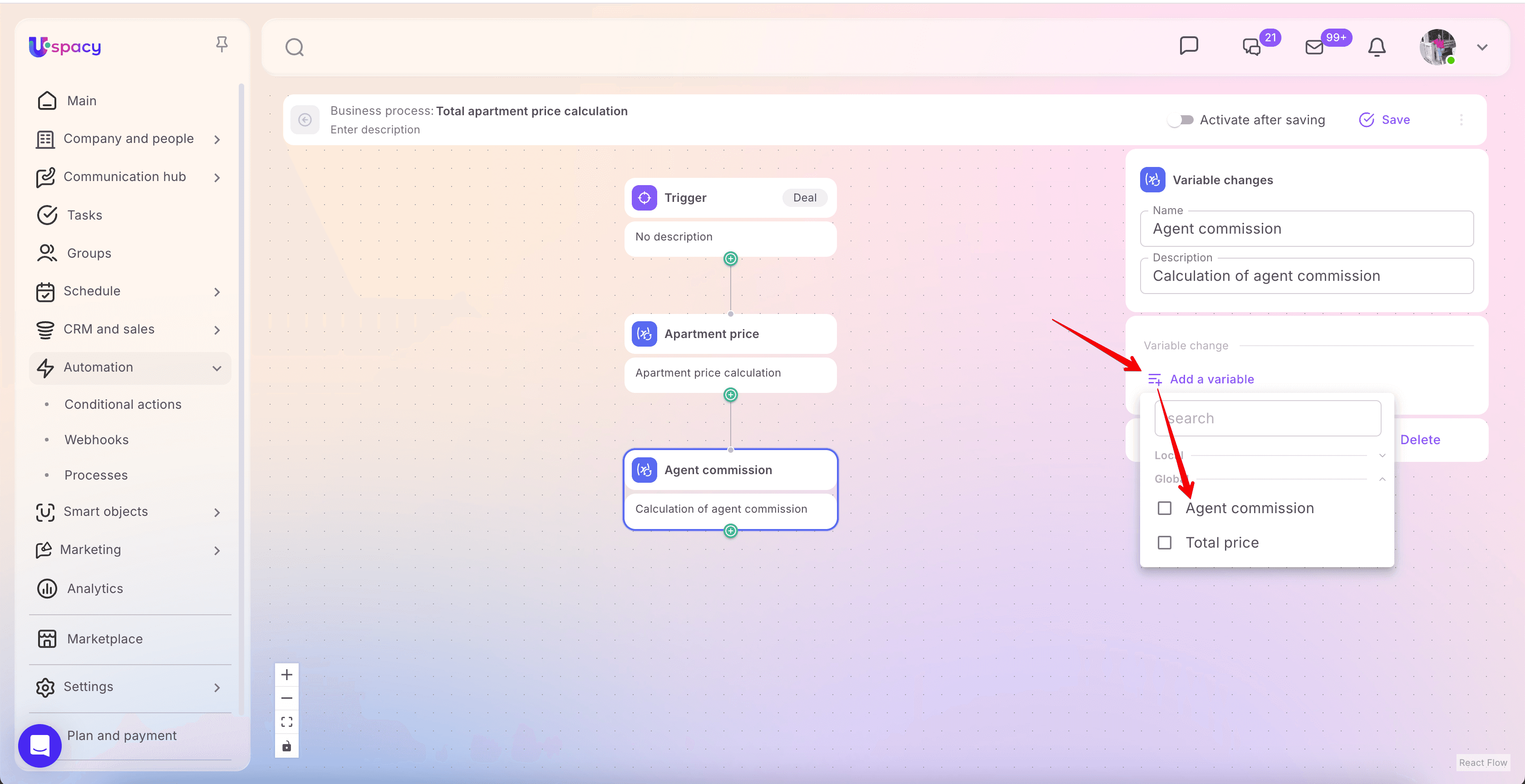Viewport: 1525px width, 784px height.
Task: Click Enter description text under process title
Action: (x=375, y=130)
